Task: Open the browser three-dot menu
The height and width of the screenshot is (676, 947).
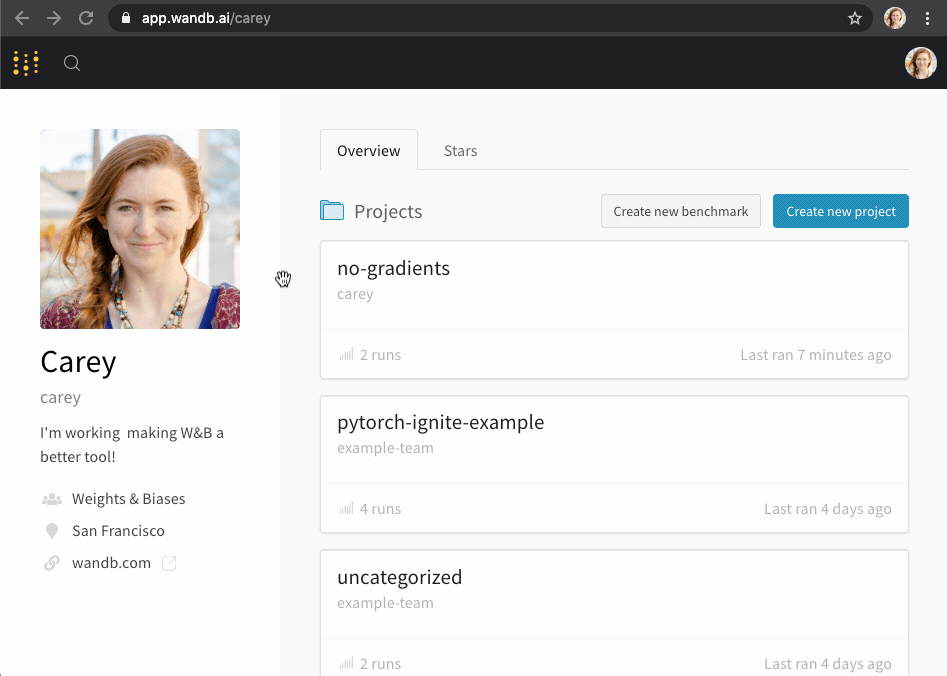Action: [x=928, y=17]
